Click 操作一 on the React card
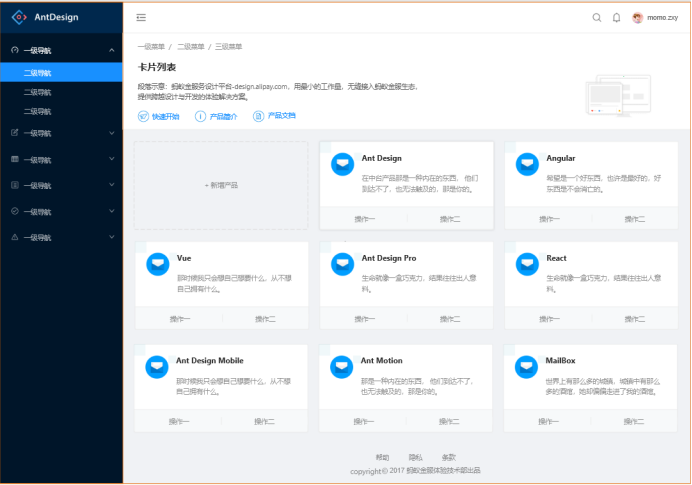This screenshot has width=692, height=485. (549, 319)
